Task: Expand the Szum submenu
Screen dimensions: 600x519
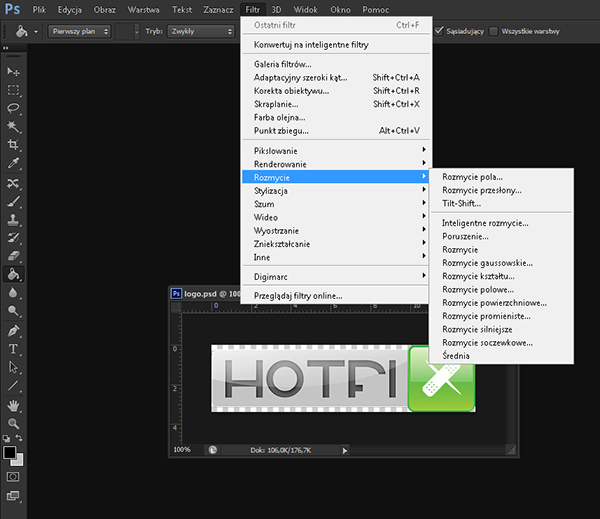Action: 337,204
